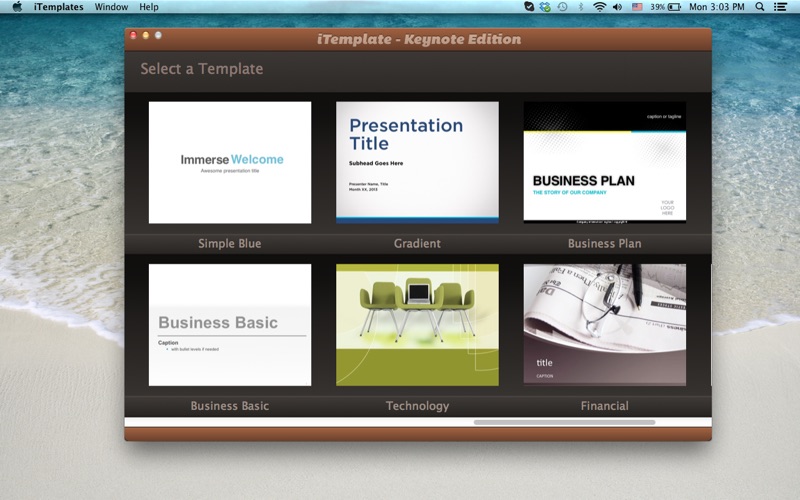Click the Select a Template heading
Screen dimensions: 800x500
(202, 69)
